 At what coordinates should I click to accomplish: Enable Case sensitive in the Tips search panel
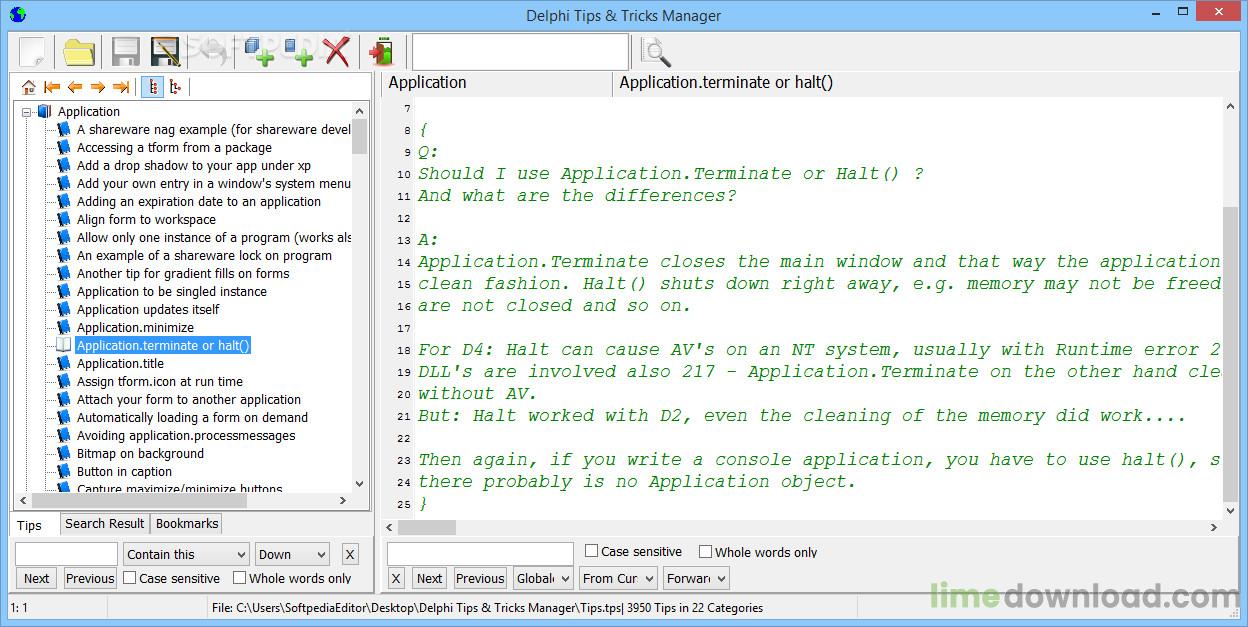click(x=128, y=577)
